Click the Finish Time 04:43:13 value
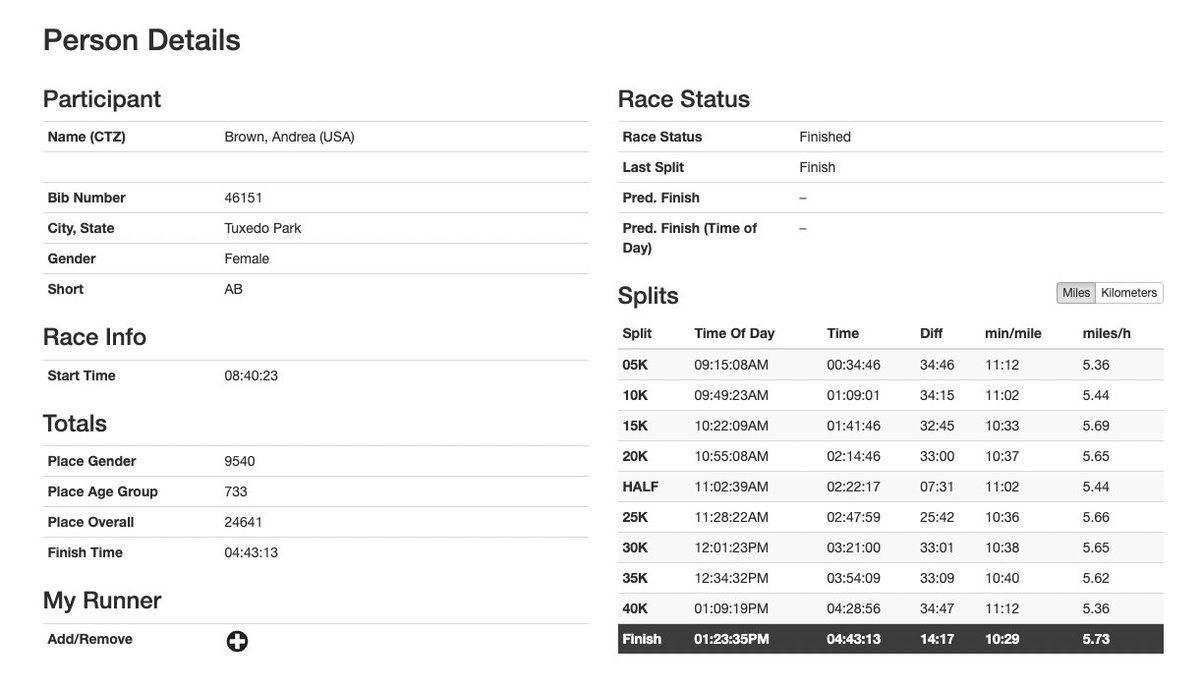This screenshot has width=1200, height=690. pyautogui.click(x=252, y=551)
